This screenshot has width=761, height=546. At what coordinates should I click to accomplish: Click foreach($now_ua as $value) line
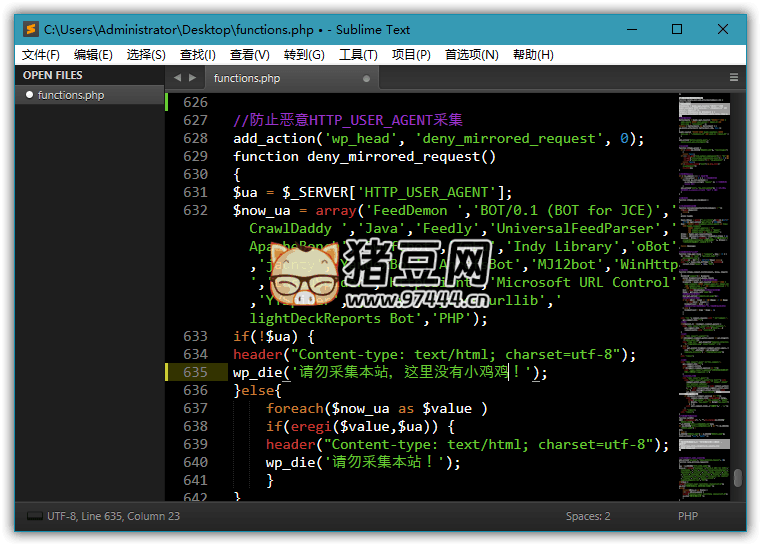click(376, 409)
